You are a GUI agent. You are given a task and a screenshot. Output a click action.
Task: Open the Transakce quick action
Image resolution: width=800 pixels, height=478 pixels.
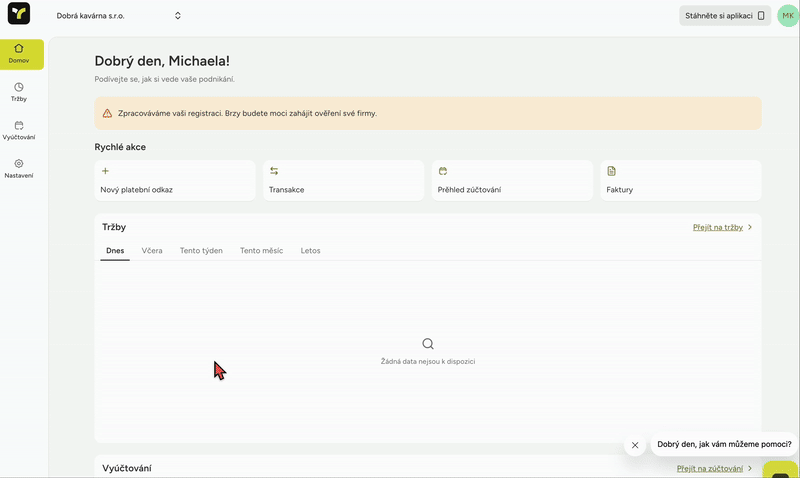click(x=343, y=180)
